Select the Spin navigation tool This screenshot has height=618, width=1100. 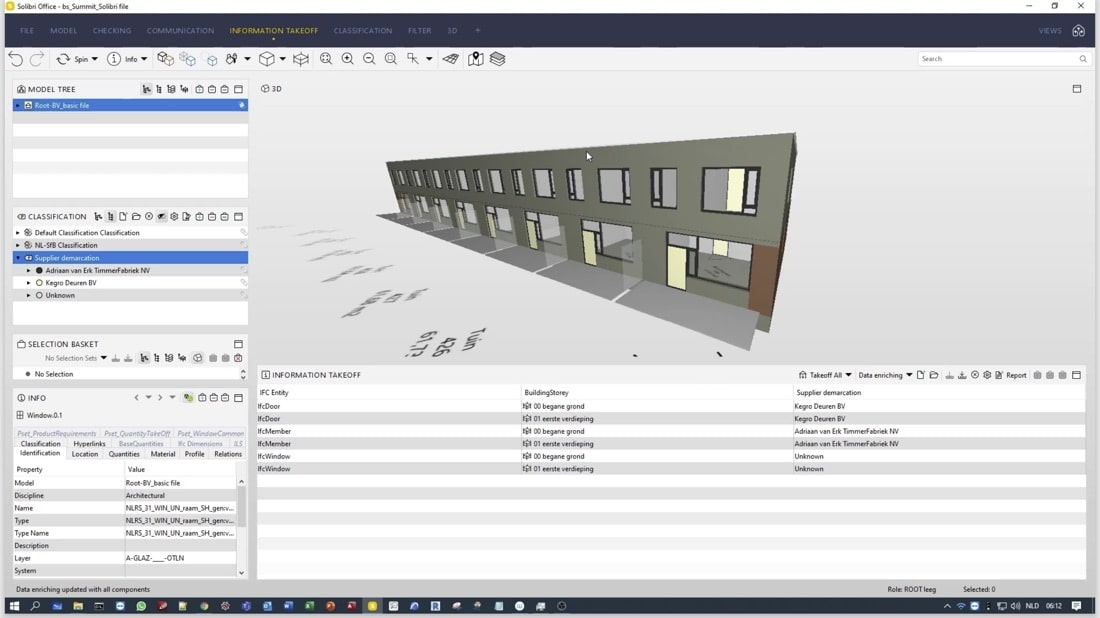[x=78, y=58]
